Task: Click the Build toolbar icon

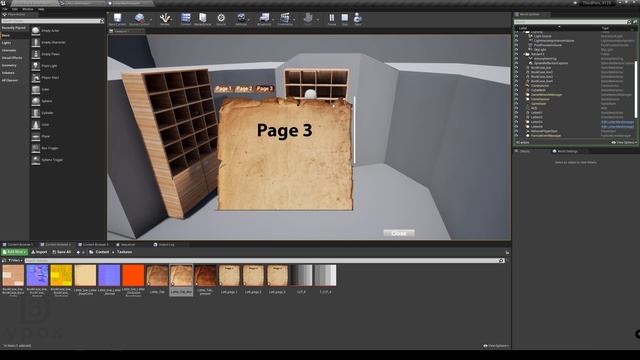Action: [x=308, y=18]
